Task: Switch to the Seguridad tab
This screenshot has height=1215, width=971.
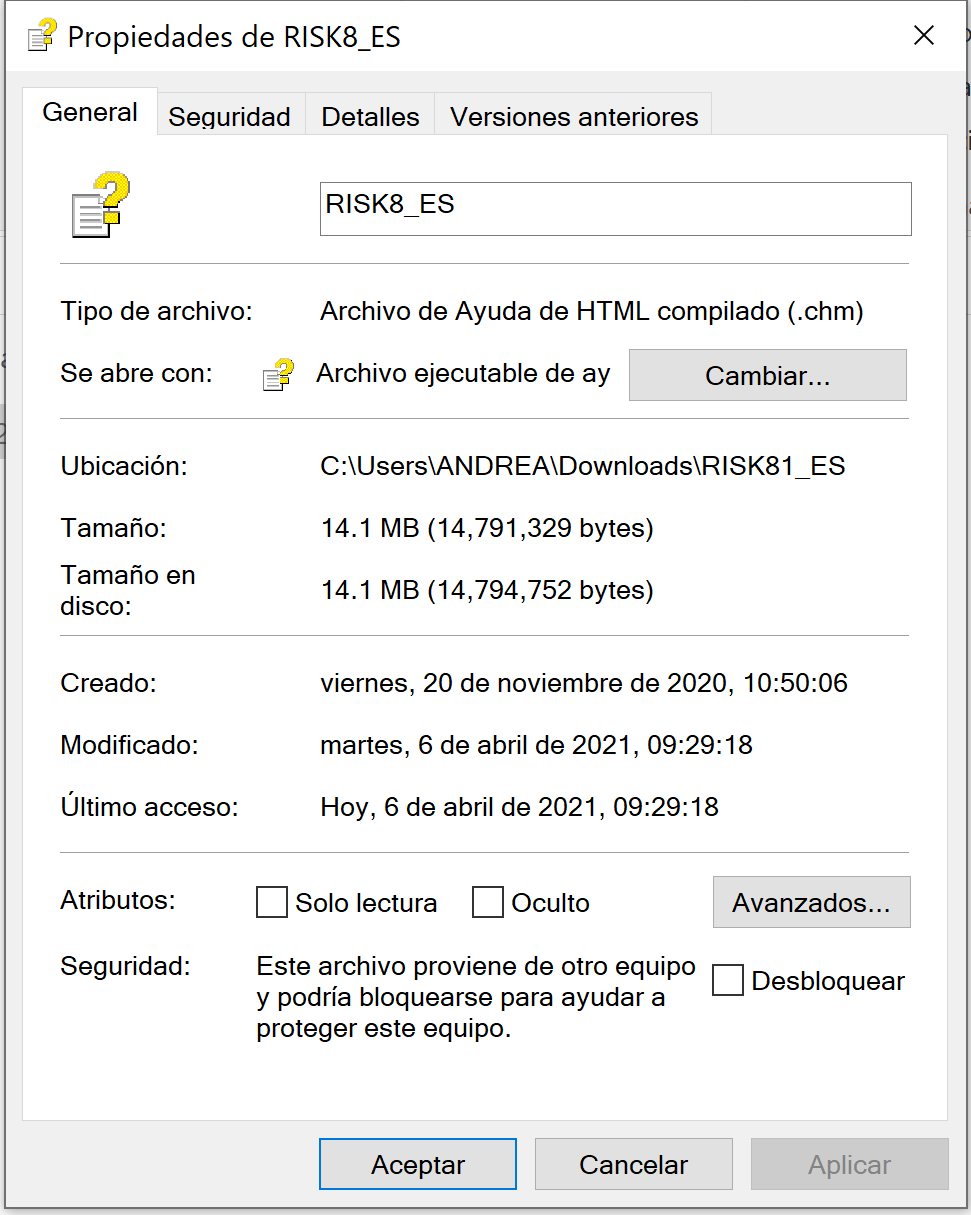Action: [x=229, y=116]
